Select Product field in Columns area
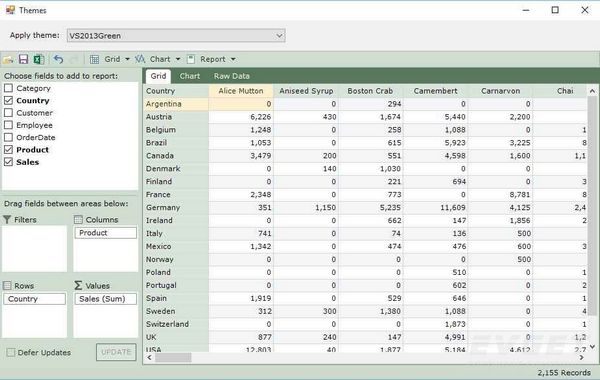This screenshot has height=380, width=600. coord(106,233)
